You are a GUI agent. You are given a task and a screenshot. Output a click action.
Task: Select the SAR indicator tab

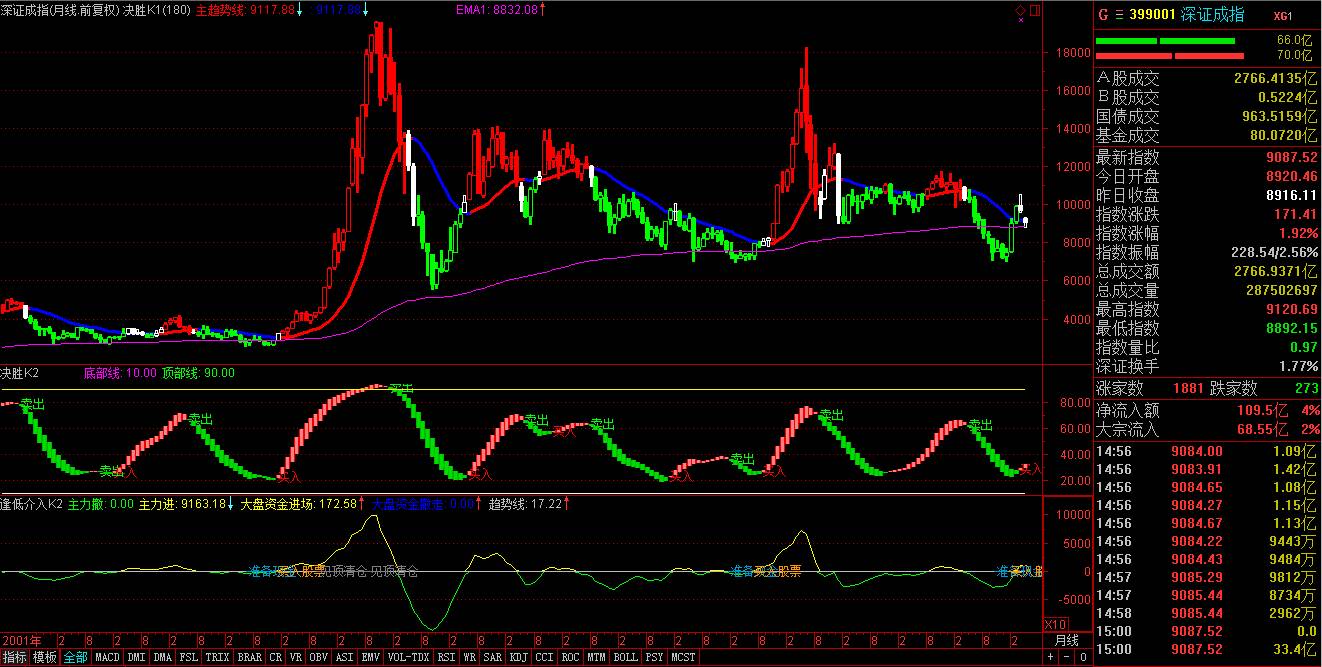(493, 658)
